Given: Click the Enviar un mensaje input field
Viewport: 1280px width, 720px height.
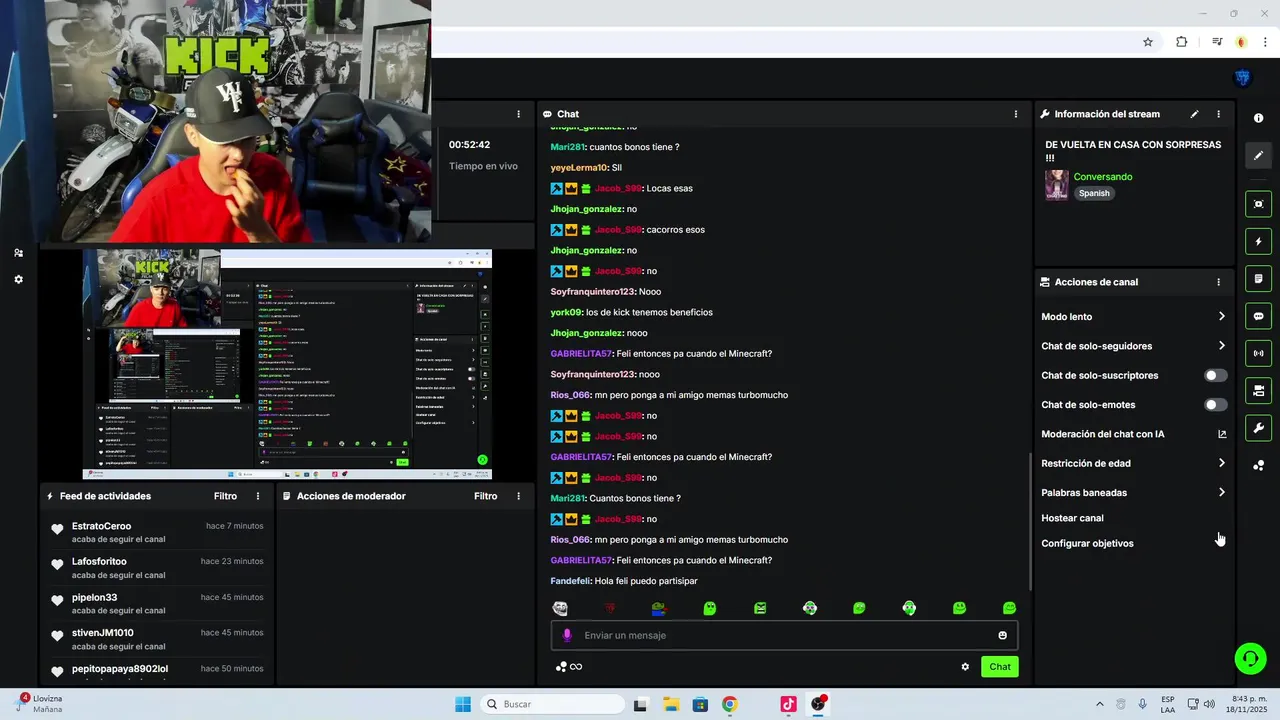Looking at the screenshot, I should (785, 635).
